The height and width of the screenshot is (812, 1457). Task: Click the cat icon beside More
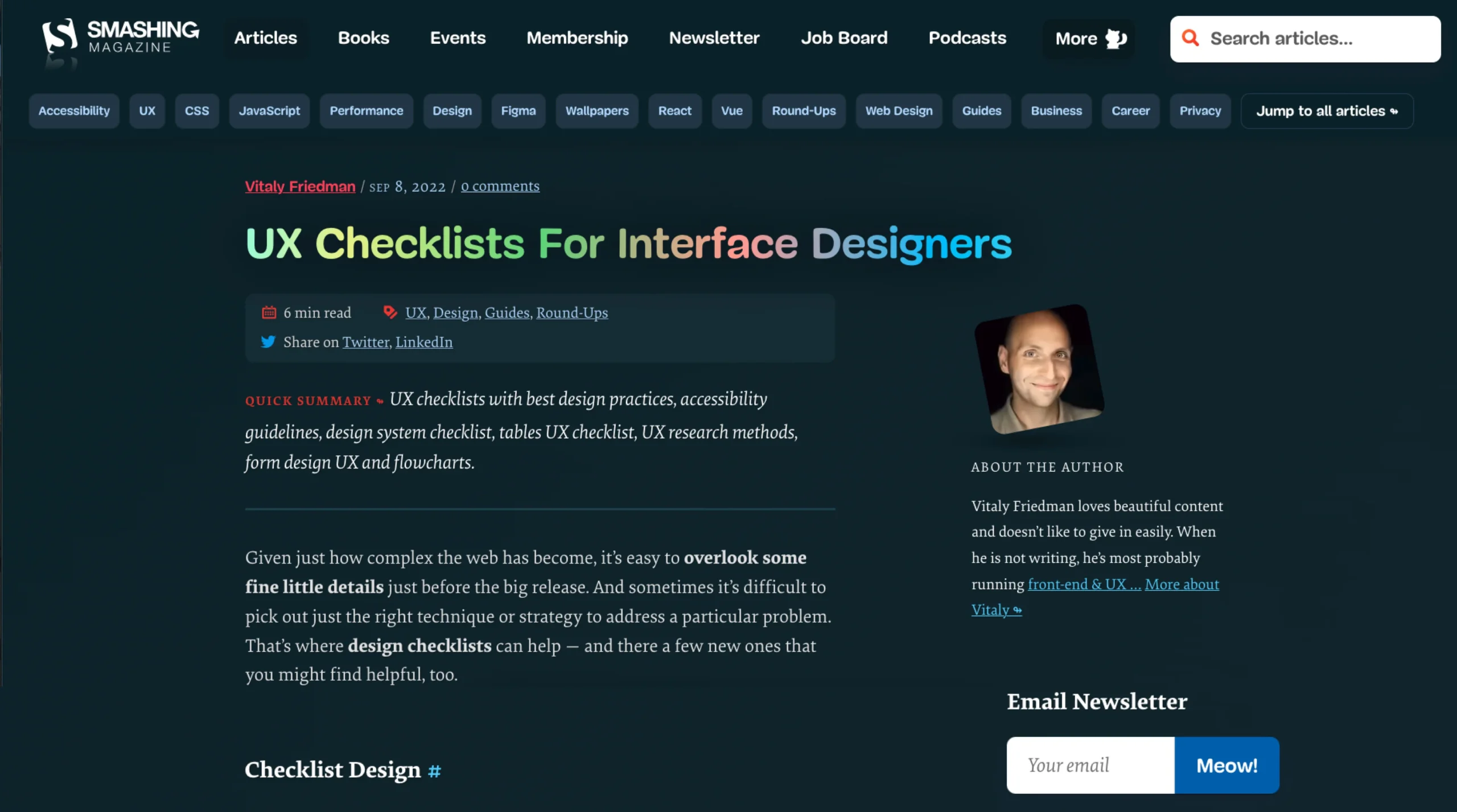click(1116, 39)
